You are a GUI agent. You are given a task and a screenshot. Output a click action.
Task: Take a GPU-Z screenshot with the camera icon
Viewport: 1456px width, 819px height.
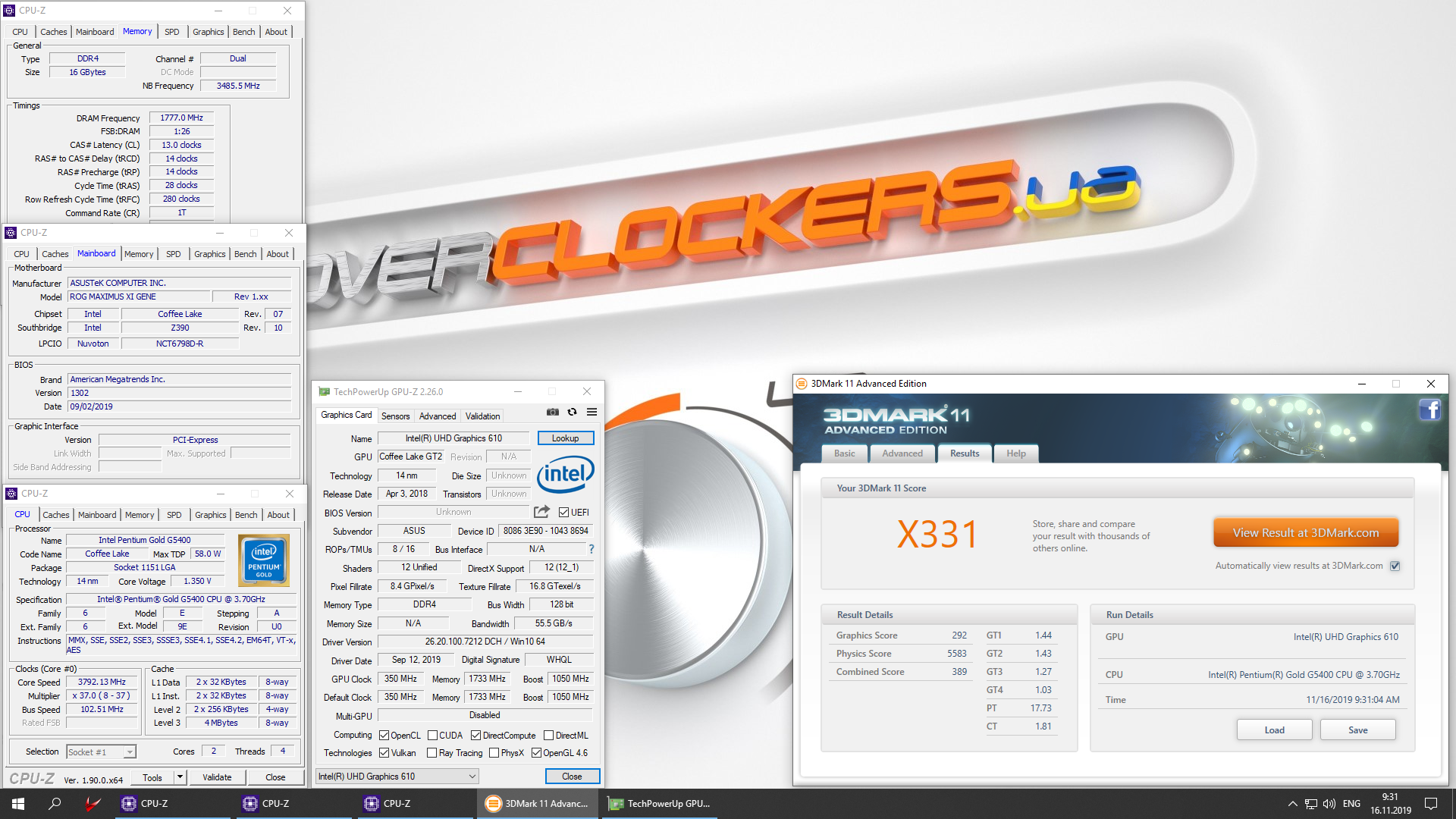553,413
